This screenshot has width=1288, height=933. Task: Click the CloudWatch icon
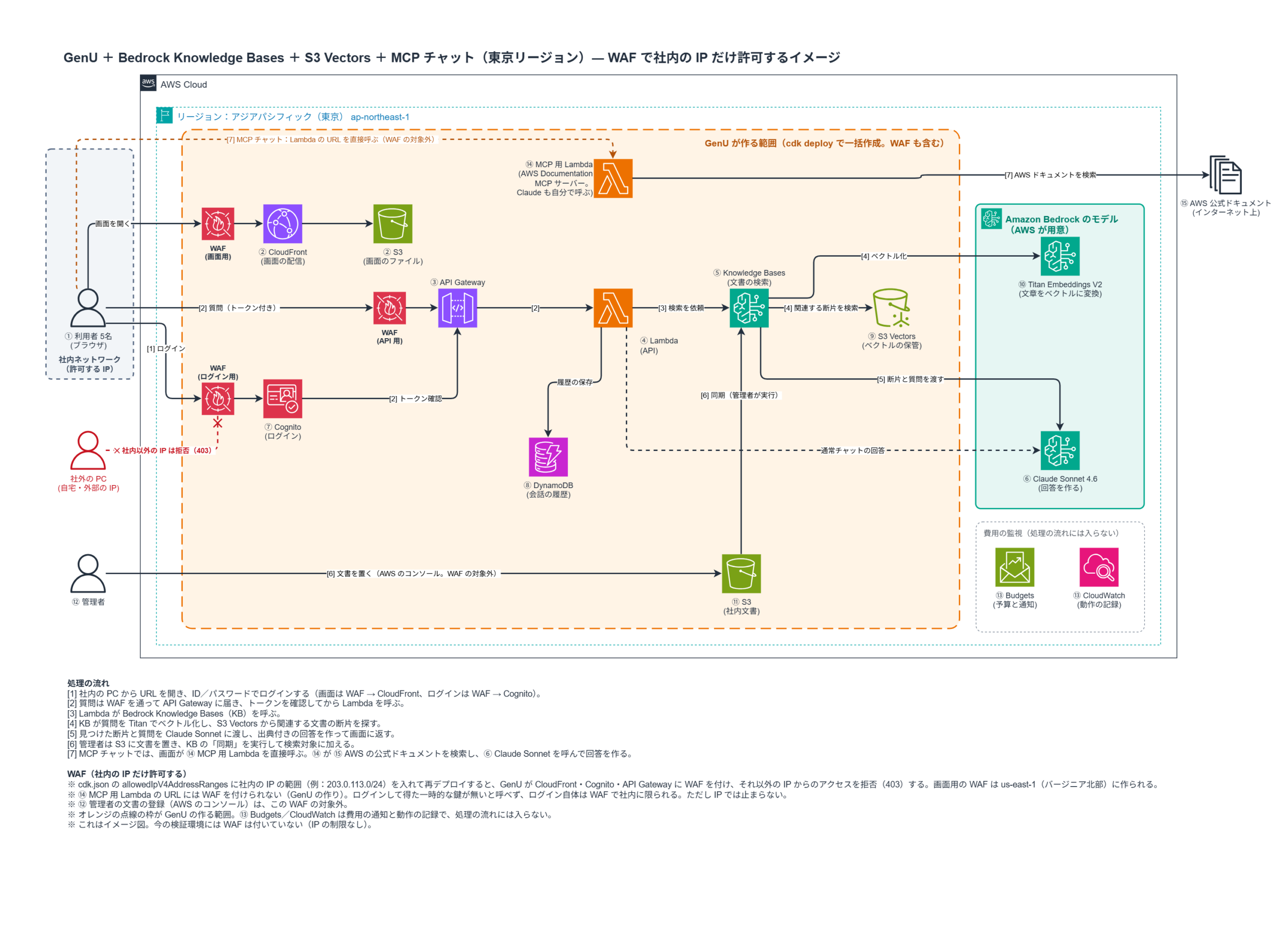tap(1099, 567)
